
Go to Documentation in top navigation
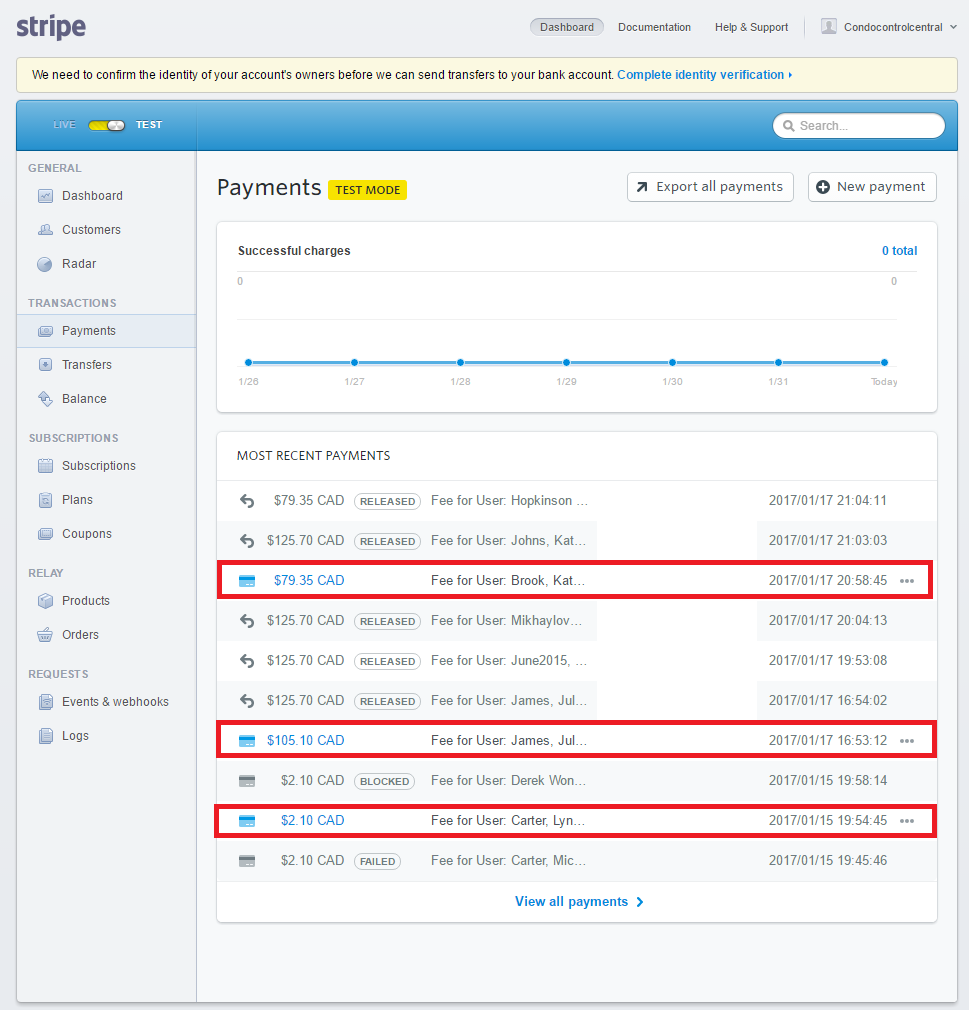(654, 27)
